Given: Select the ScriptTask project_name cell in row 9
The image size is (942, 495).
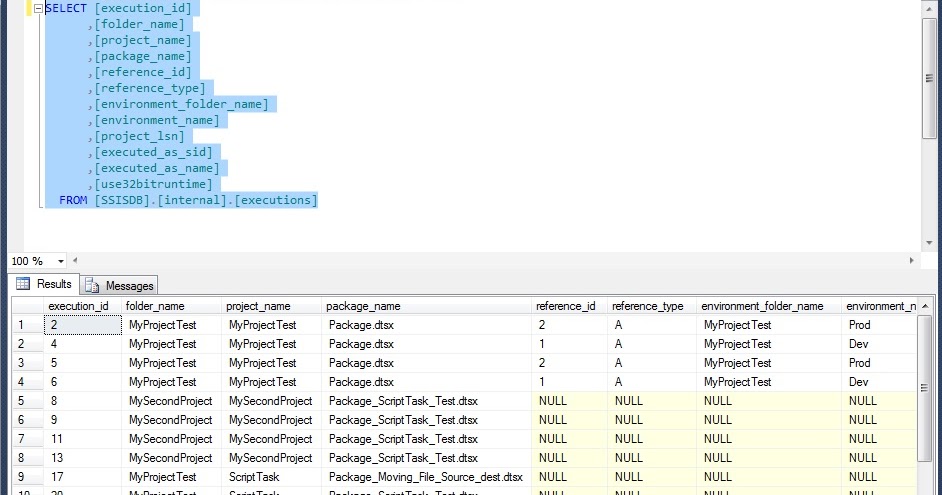Looking at the screenshot, I should coord(272,477).
